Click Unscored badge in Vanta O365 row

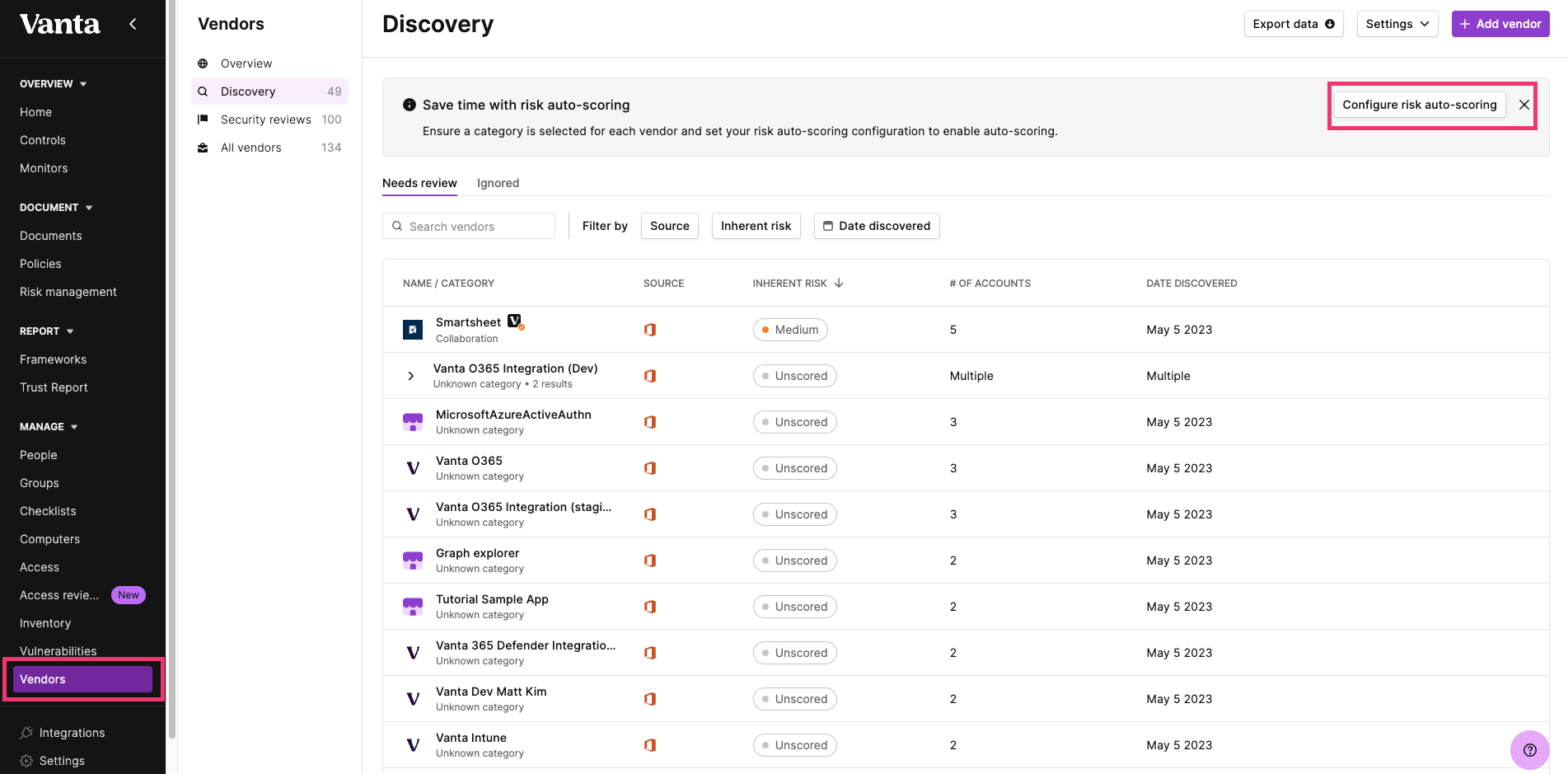tap(795, 468)
